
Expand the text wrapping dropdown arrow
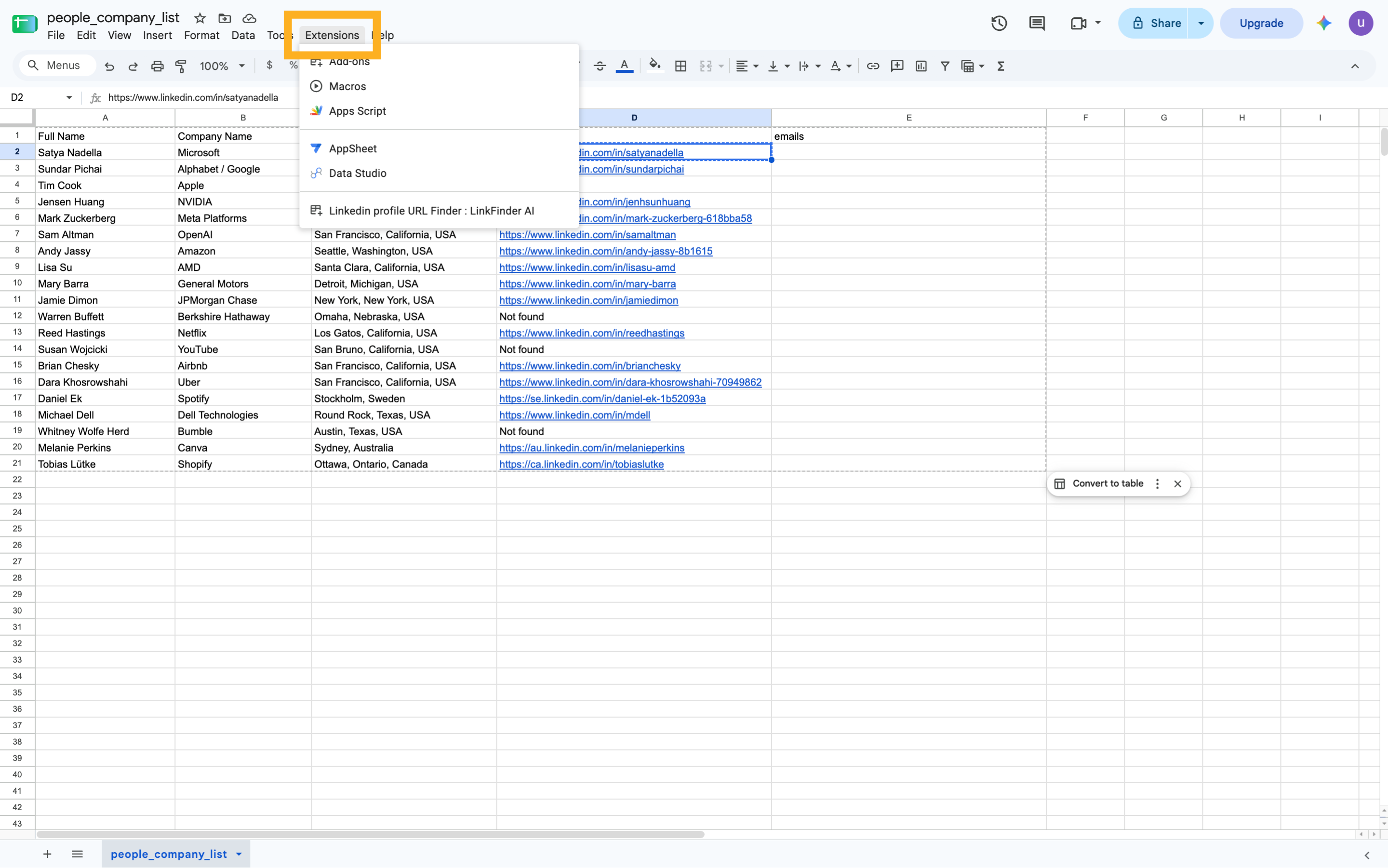(818, 66)
